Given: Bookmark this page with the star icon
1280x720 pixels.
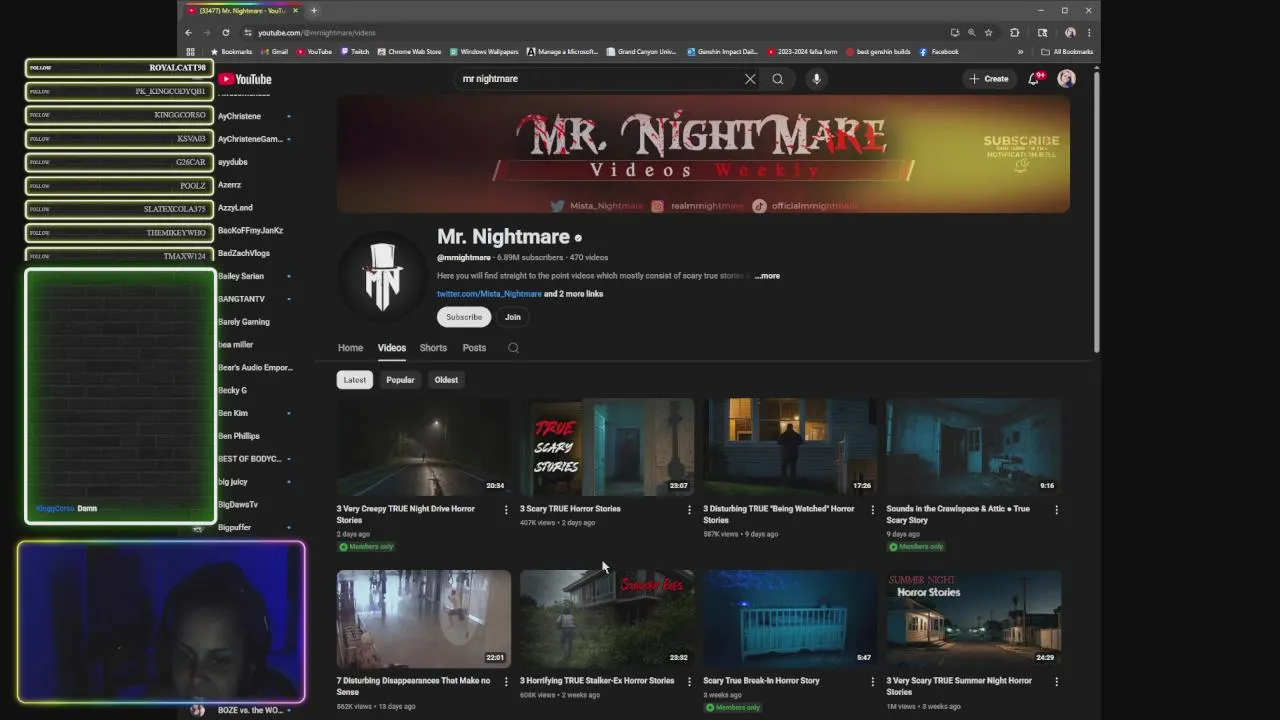Looking at the screenshot, I should coord(988,32).
